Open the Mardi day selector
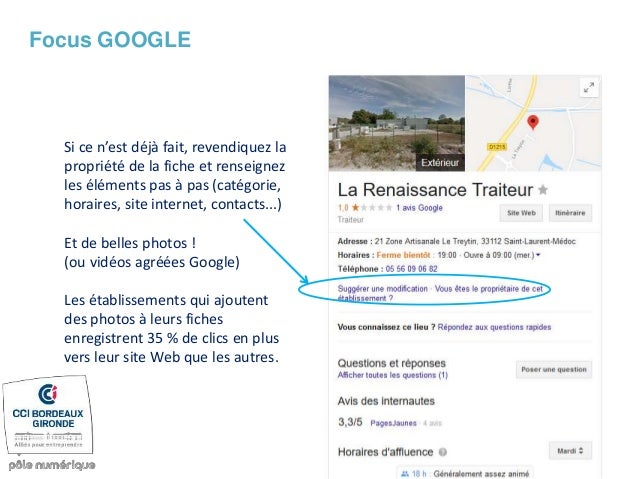 [x=570, y=451]
